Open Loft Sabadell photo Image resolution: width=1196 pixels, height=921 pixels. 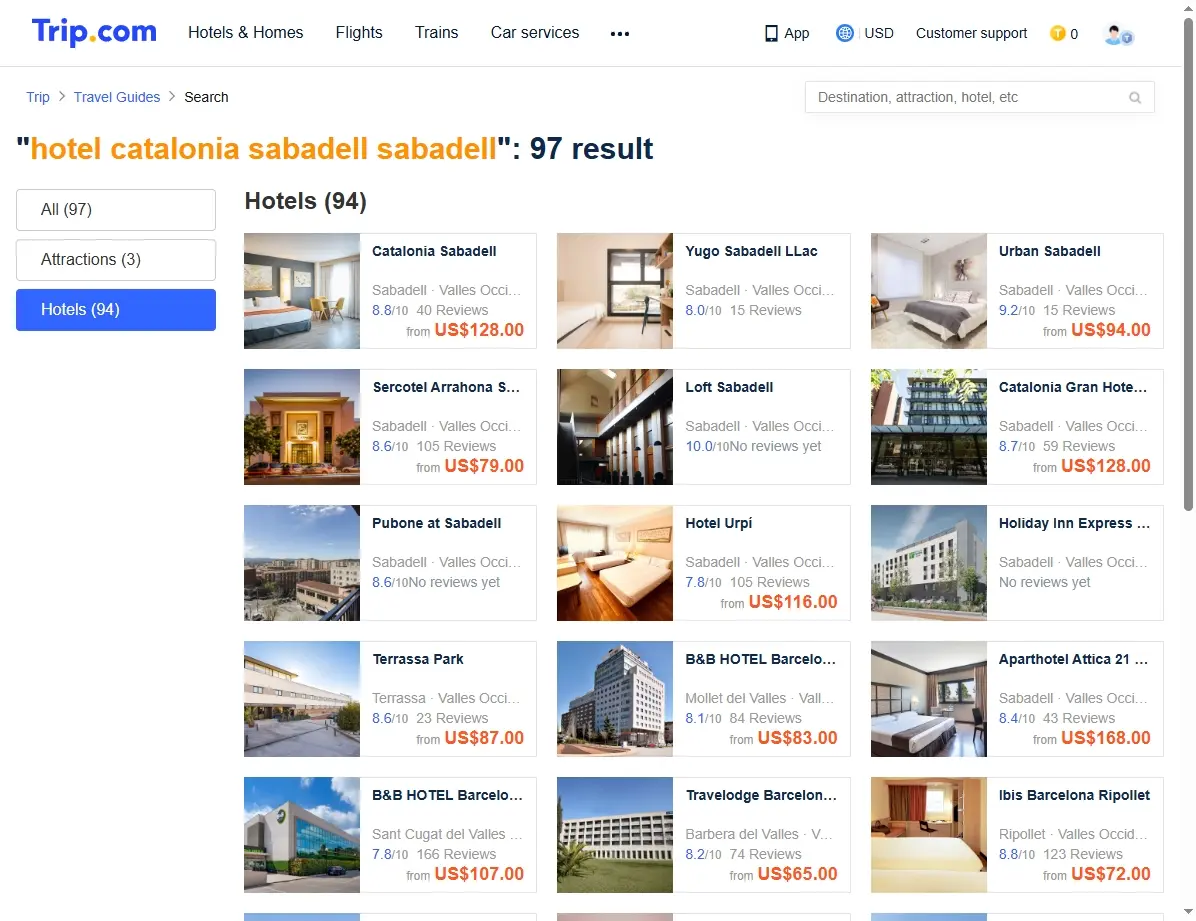(x=615, y=427)
